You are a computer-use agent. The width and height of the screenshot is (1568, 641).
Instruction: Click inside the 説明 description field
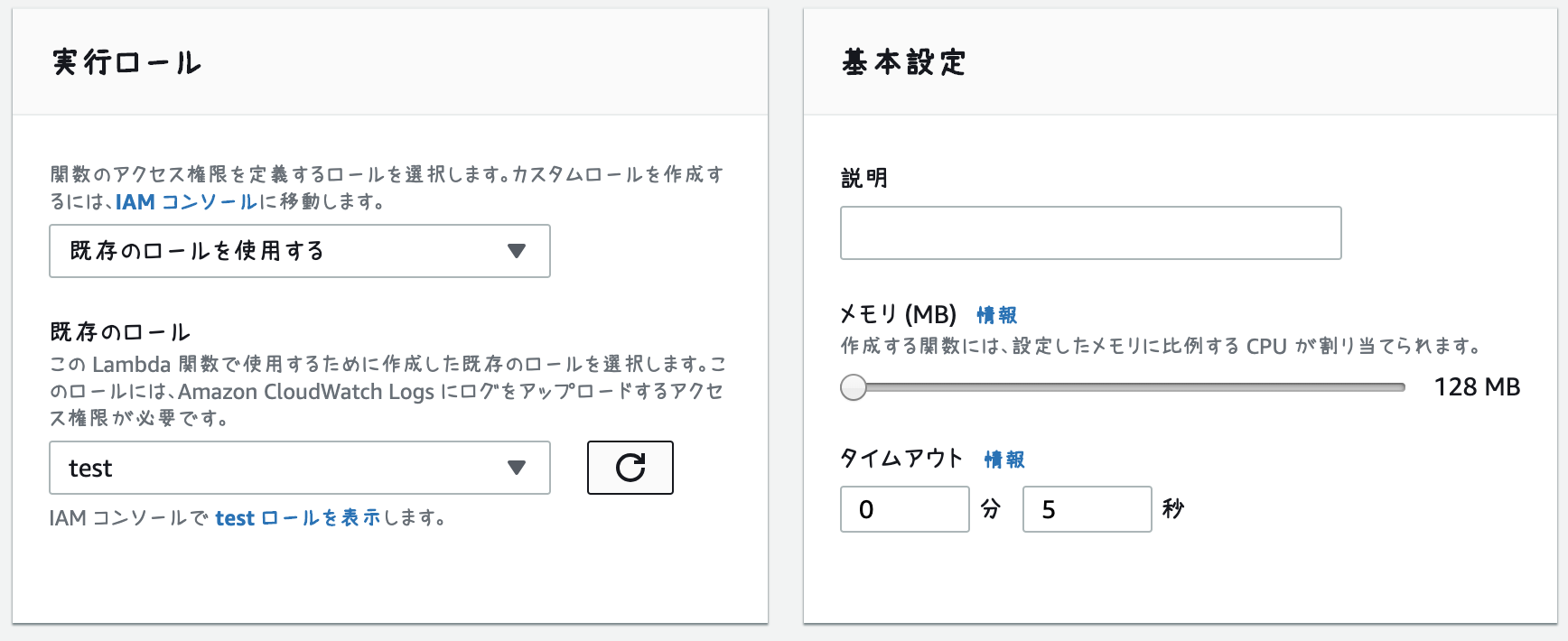[x=1090, y=233]
